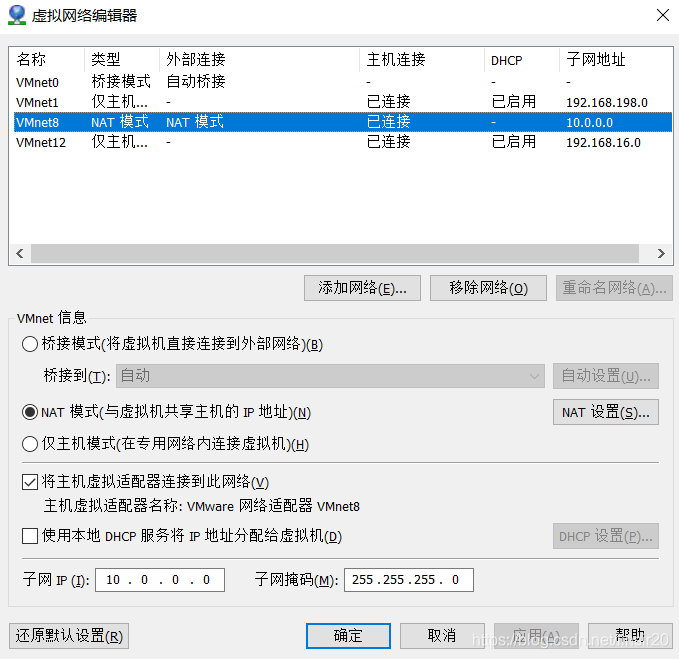
Task: Click the horizontal scrollbar track of the list
Action: tap(335, 253)
